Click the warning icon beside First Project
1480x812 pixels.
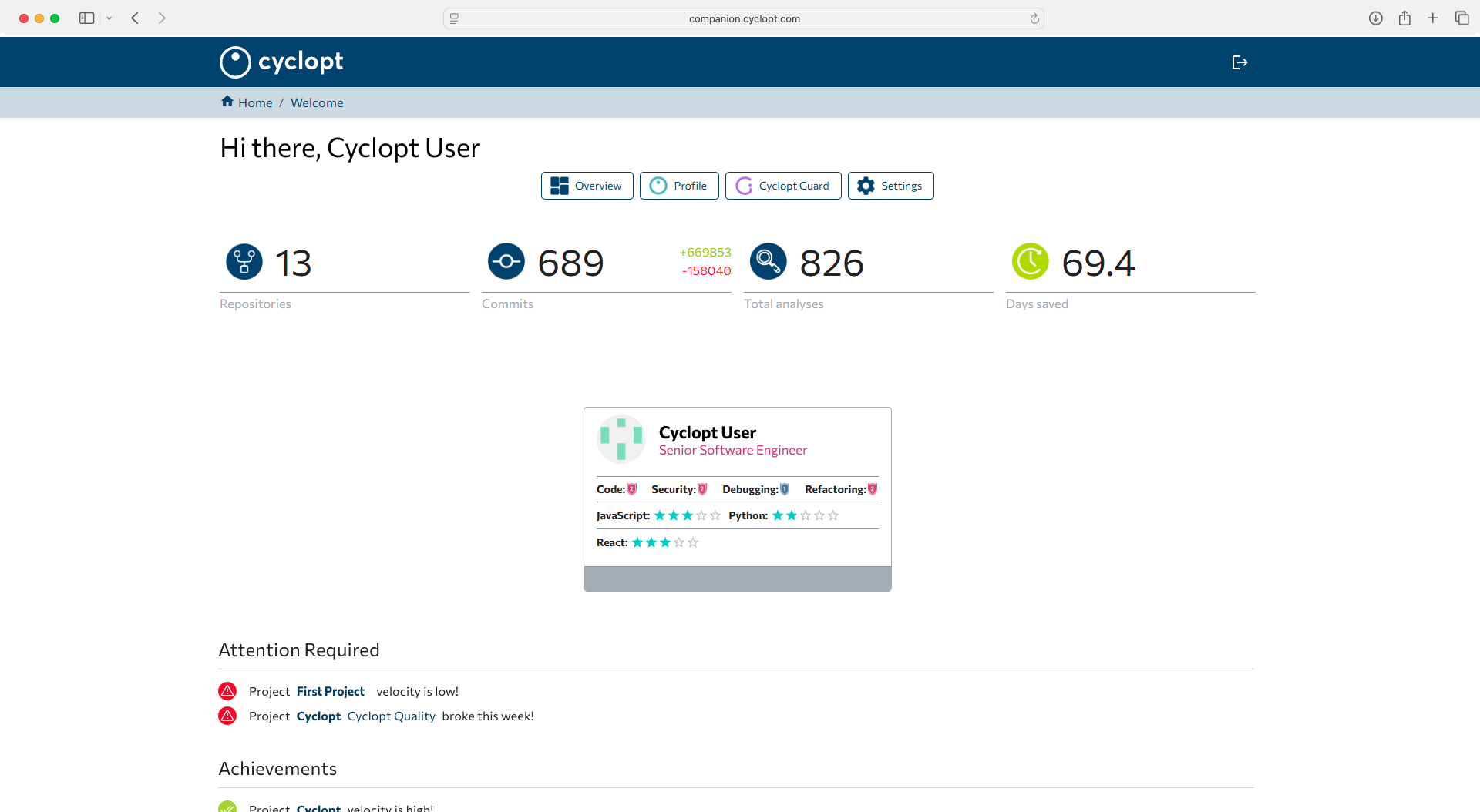(x=227, y=691)
